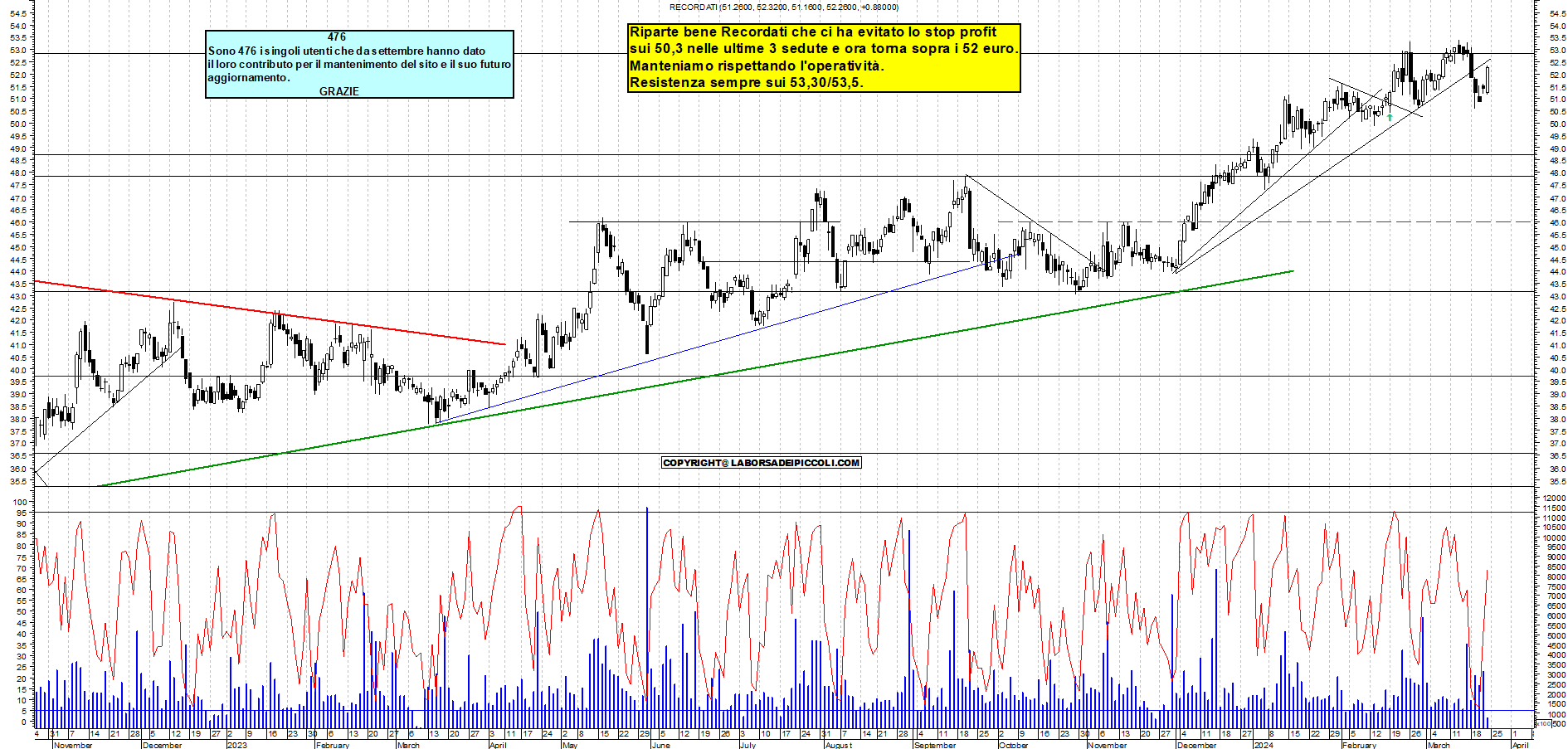Click '40.0' on the right price axis
This screenshot has height=749, width=1568.
pyautogui.click(x=1556, y=370)
